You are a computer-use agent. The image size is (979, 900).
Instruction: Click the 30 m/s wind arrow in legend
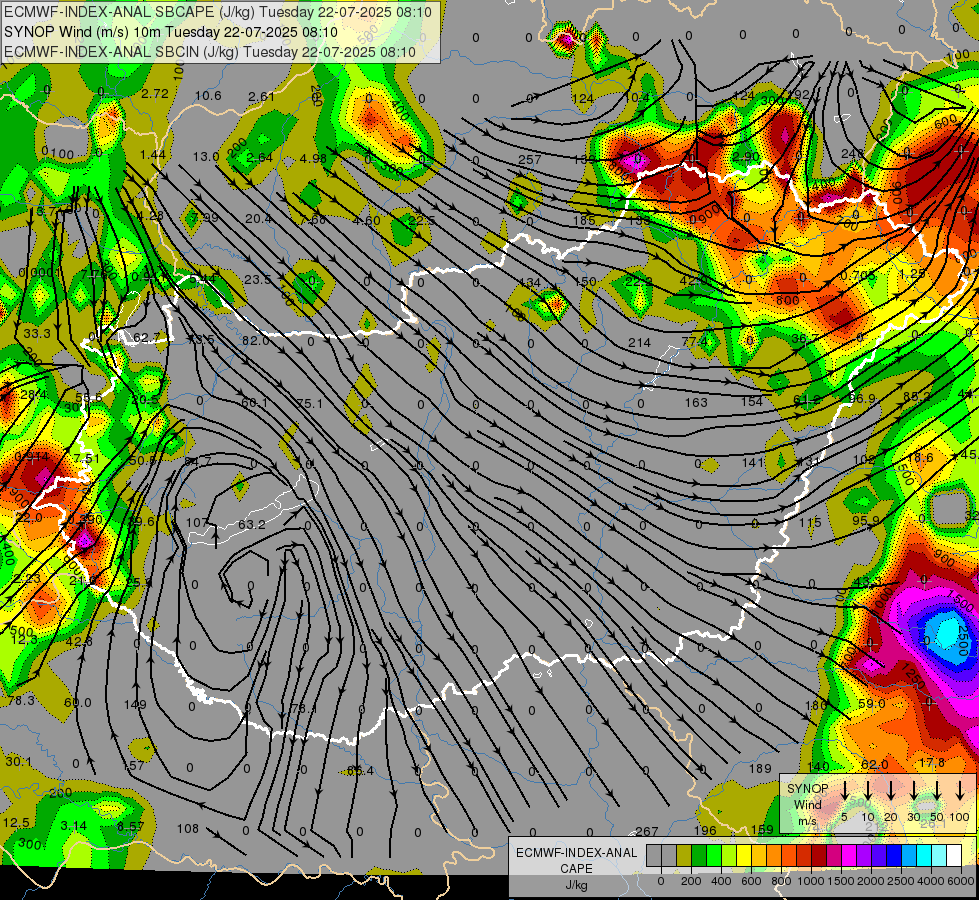pyautogui.click(x=913, y=789)
